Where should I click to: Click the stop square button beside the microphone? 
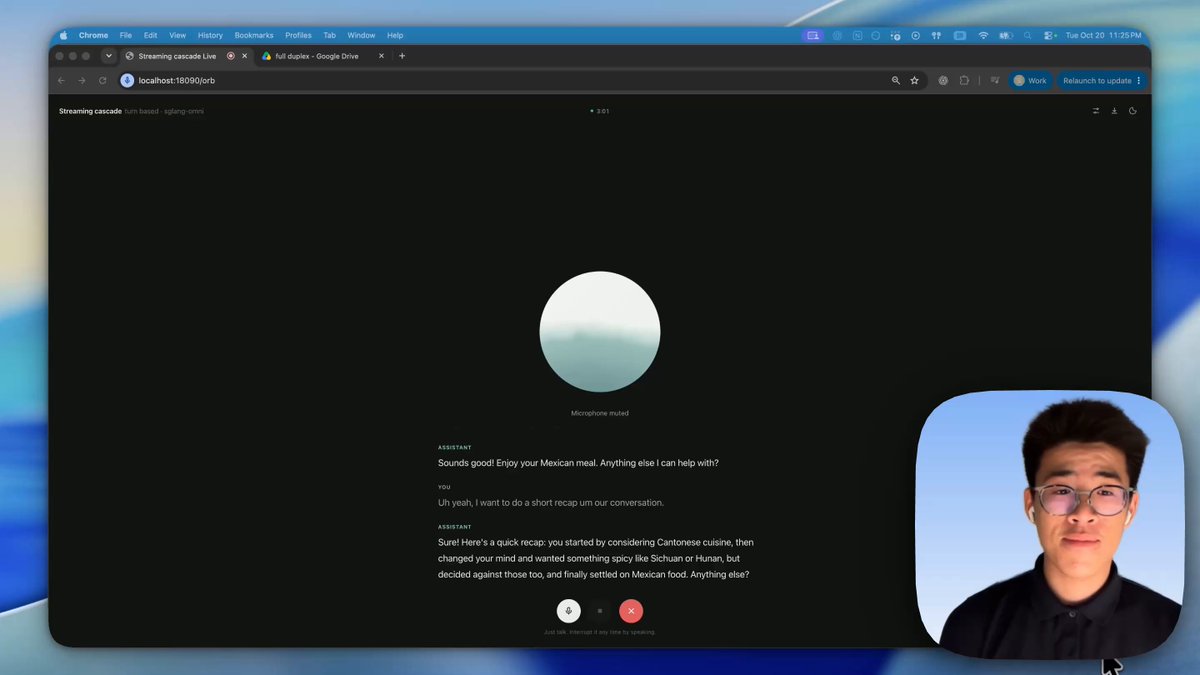pyautogui.click(x=600, y=611)
